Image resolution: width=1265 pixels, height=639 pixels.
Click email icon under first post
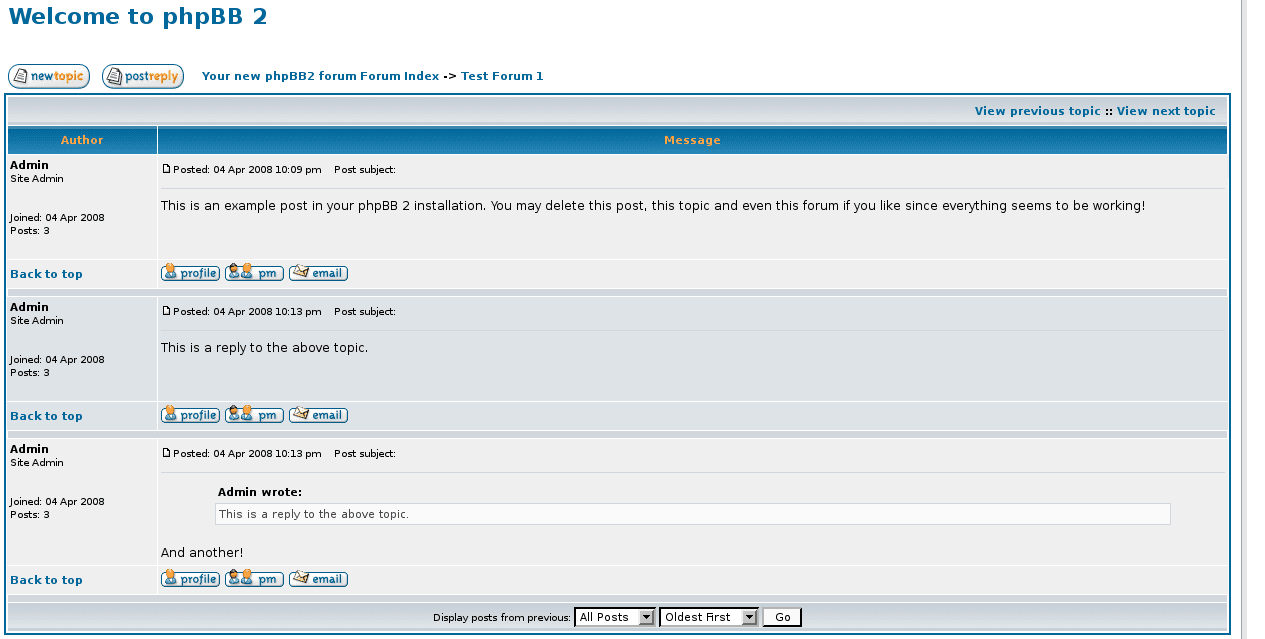pos(318,273)
